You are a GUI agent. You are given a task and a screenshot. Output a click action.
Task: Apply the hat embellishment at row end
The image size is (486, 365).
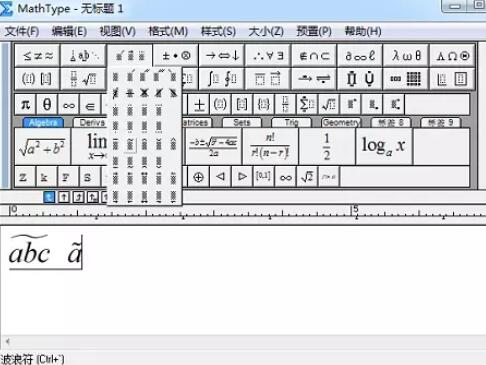[x=173, y=144]
